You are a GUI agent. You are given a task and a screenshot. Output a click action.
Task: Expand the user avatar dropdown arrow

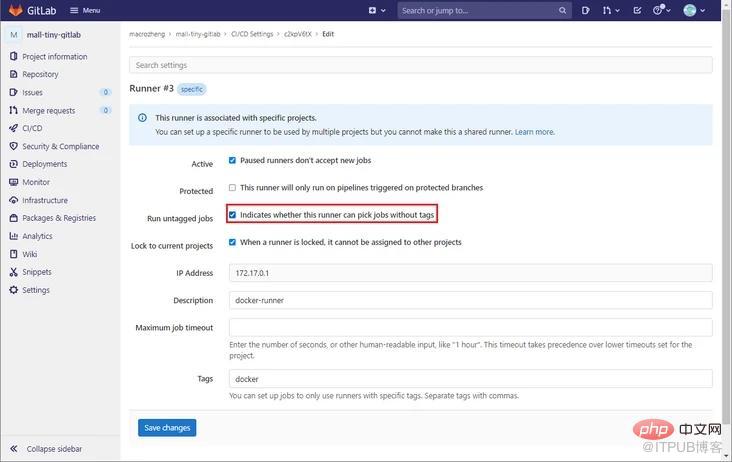click(x=703, y=10)
